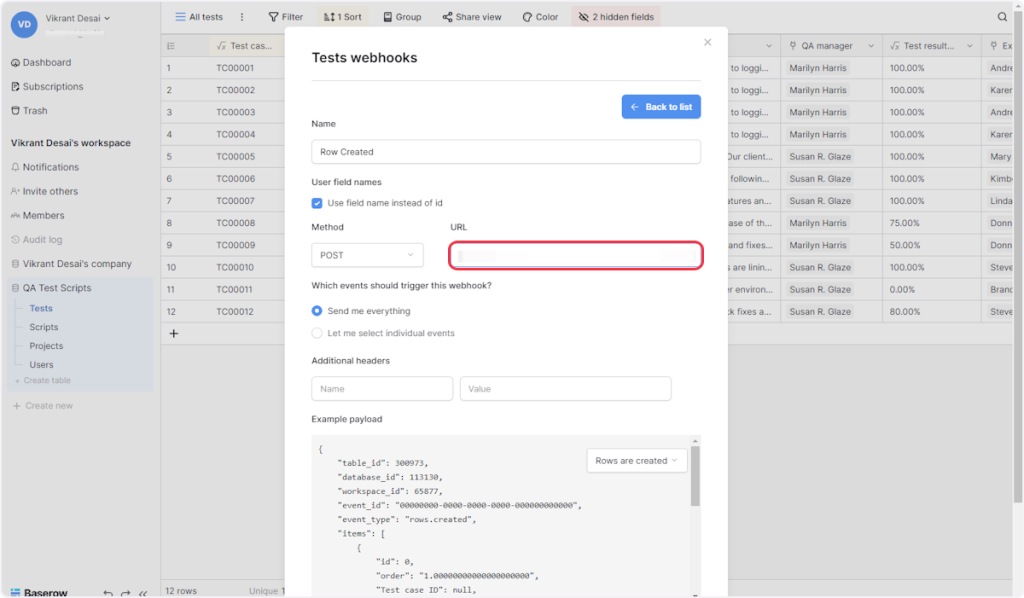Collapse the sidebar with the double chevron
Image resolution: width=1024 pixels, height=598 pixels.
click(143, 592)
